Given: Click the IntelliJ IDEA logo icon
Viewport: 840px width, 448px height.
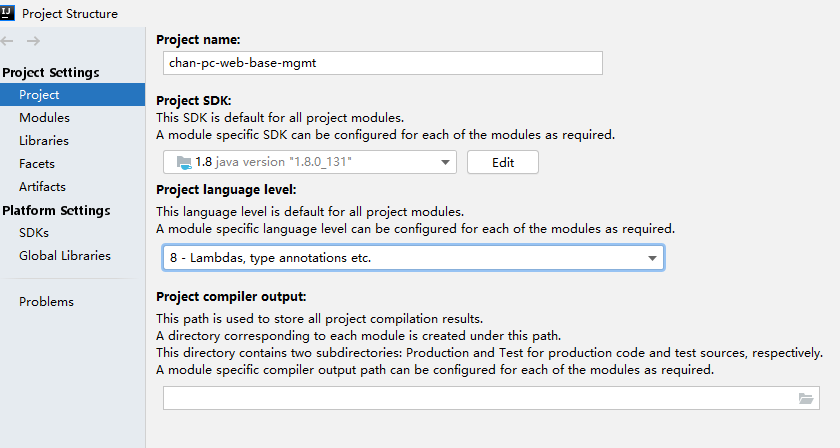Looking at the screenshot, I should click(x=7, y=13).
